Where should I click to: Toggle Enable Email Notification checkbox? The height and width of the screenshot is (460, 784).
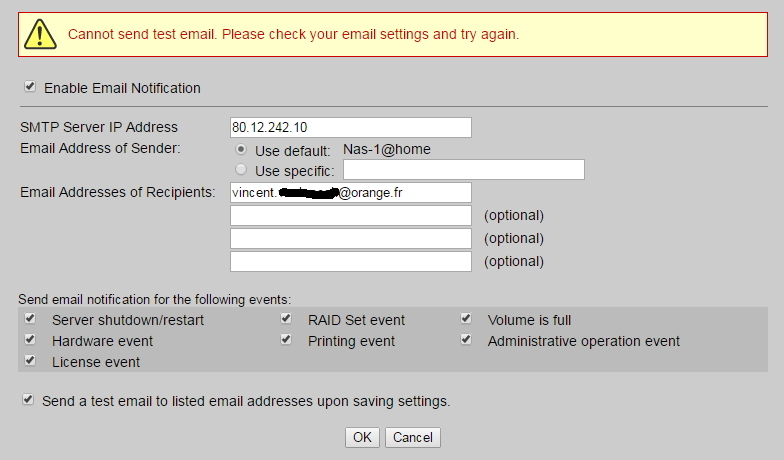point(30,87)
